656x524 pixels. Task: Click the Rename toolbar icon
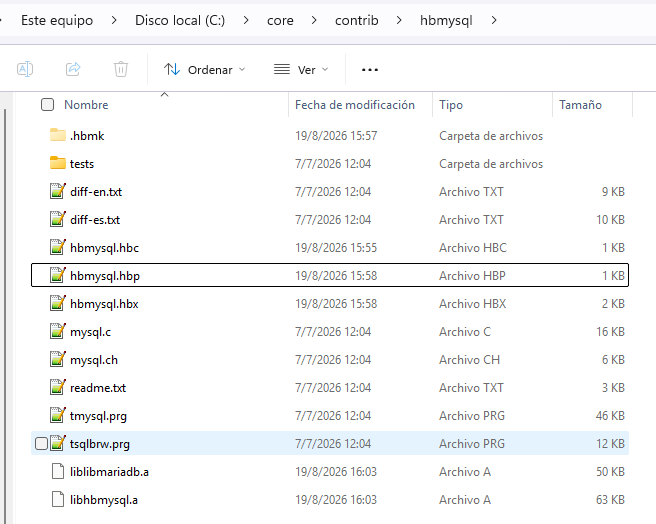(25, 69)
